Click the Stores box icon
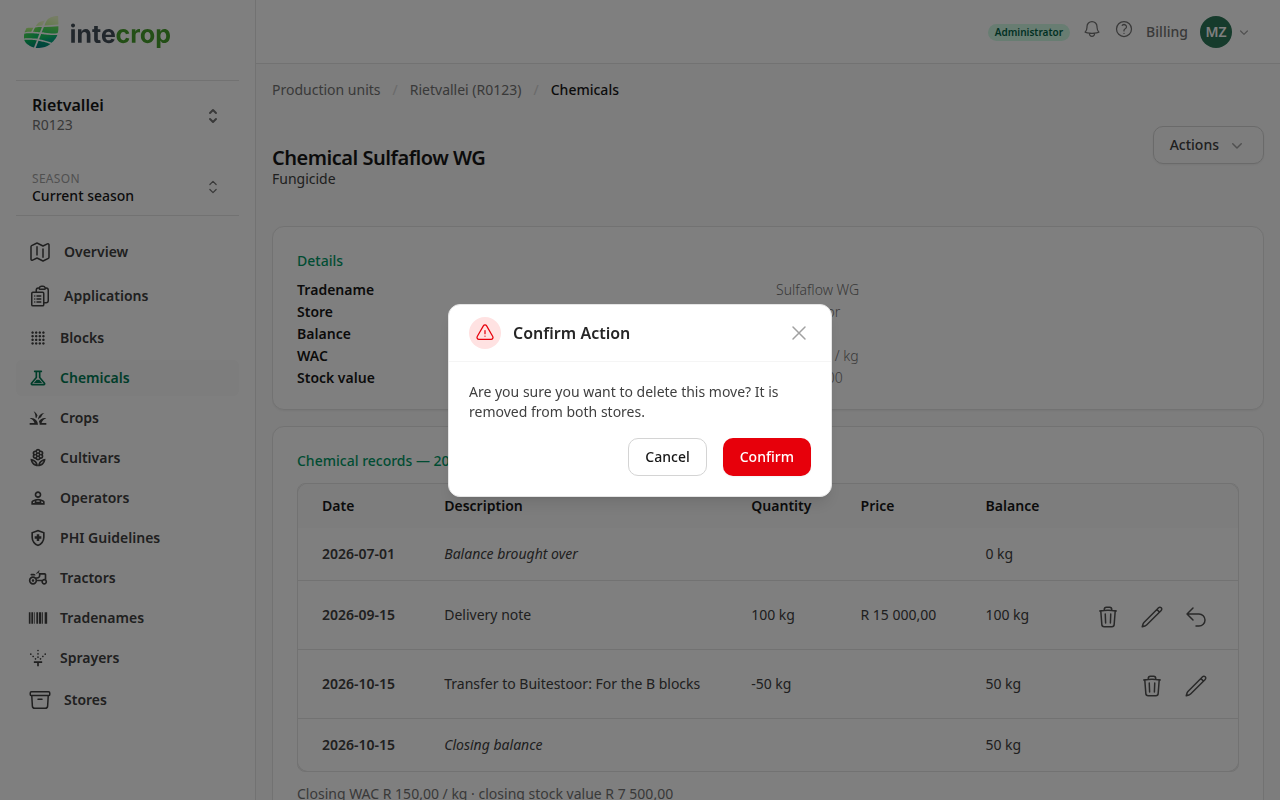The height and width of the screenshot is (800, 1280). (40, 700)
